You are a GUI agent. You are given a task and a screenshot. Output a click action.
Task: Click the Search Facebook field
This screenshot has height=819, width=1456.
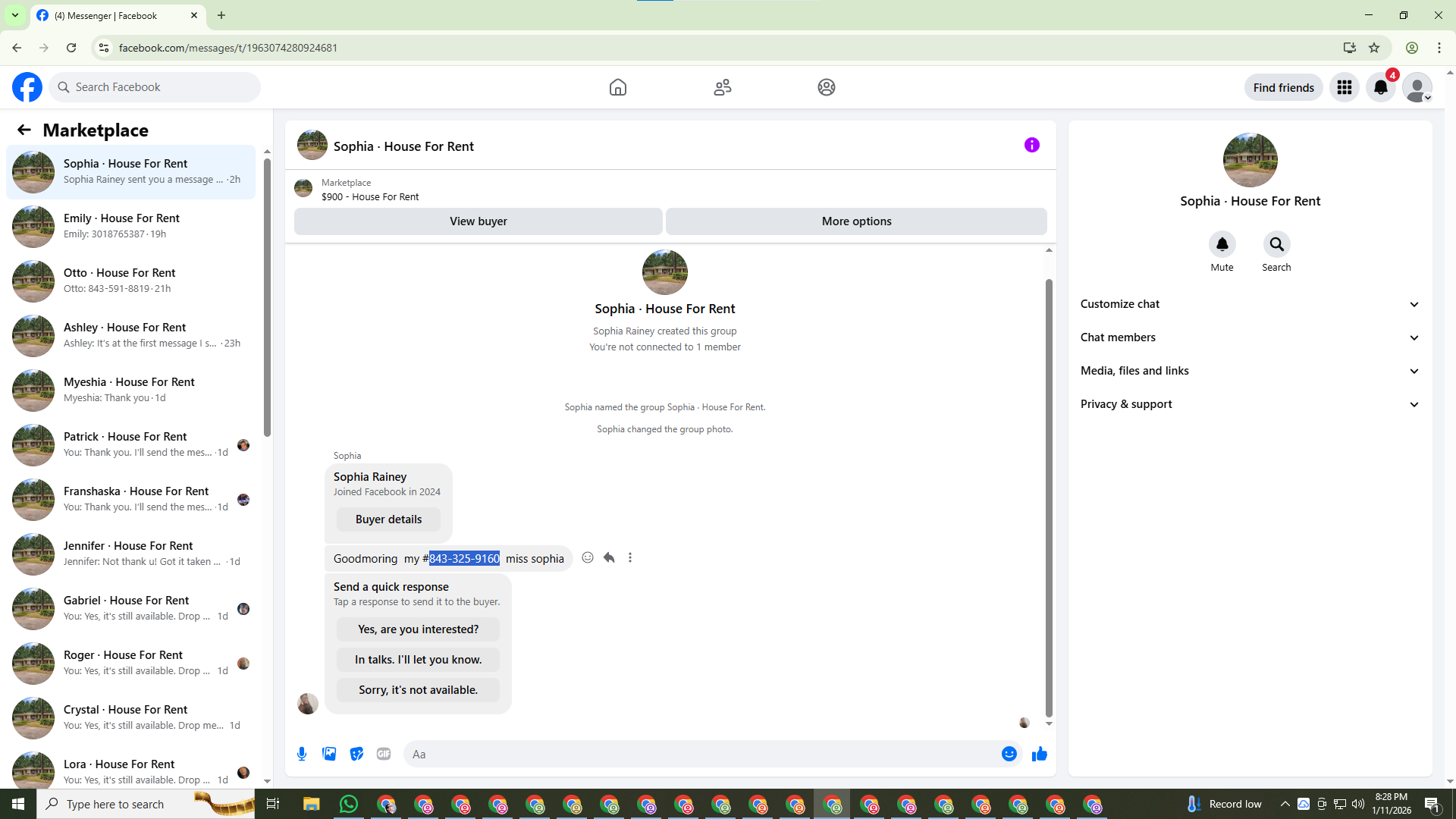tap(155, 87)
